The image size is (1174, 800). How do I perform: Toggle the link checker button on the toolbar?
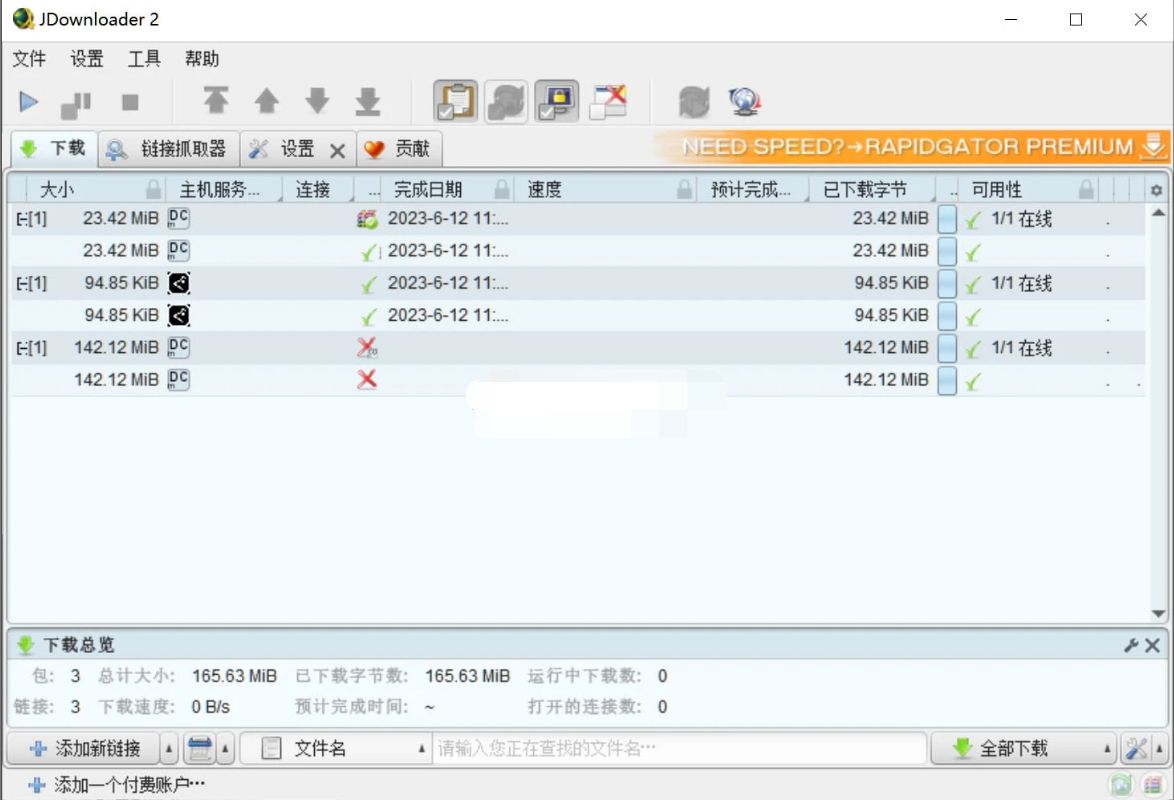coord(505,101)
